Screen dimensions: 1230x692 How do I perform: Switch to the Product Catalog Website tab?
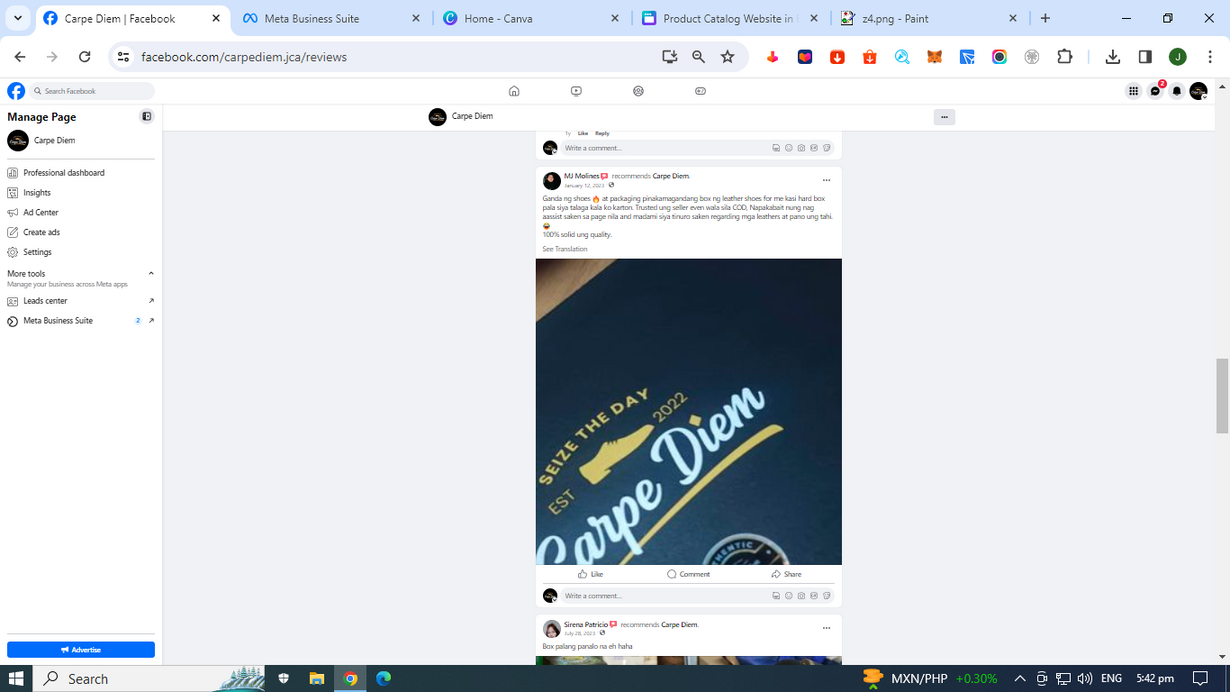pos(731,18)
